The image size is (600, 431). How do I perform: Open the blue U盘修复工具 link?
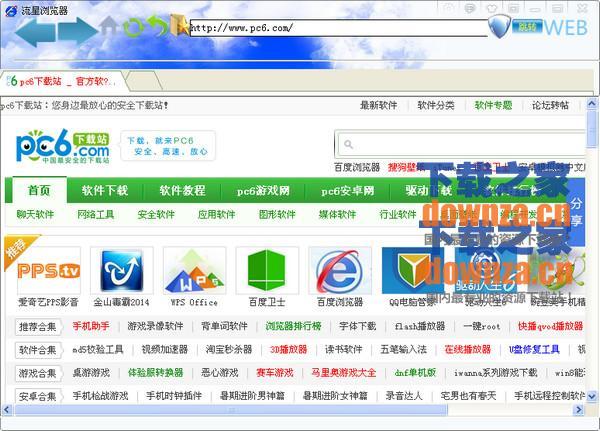(534, 349)
